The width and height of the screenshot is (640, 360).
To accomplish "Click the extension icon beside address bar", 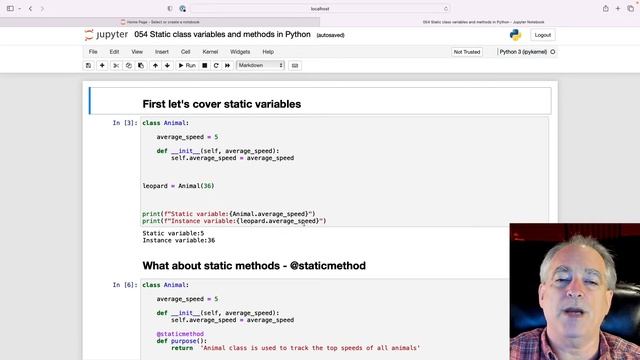I will click(182, 9).
